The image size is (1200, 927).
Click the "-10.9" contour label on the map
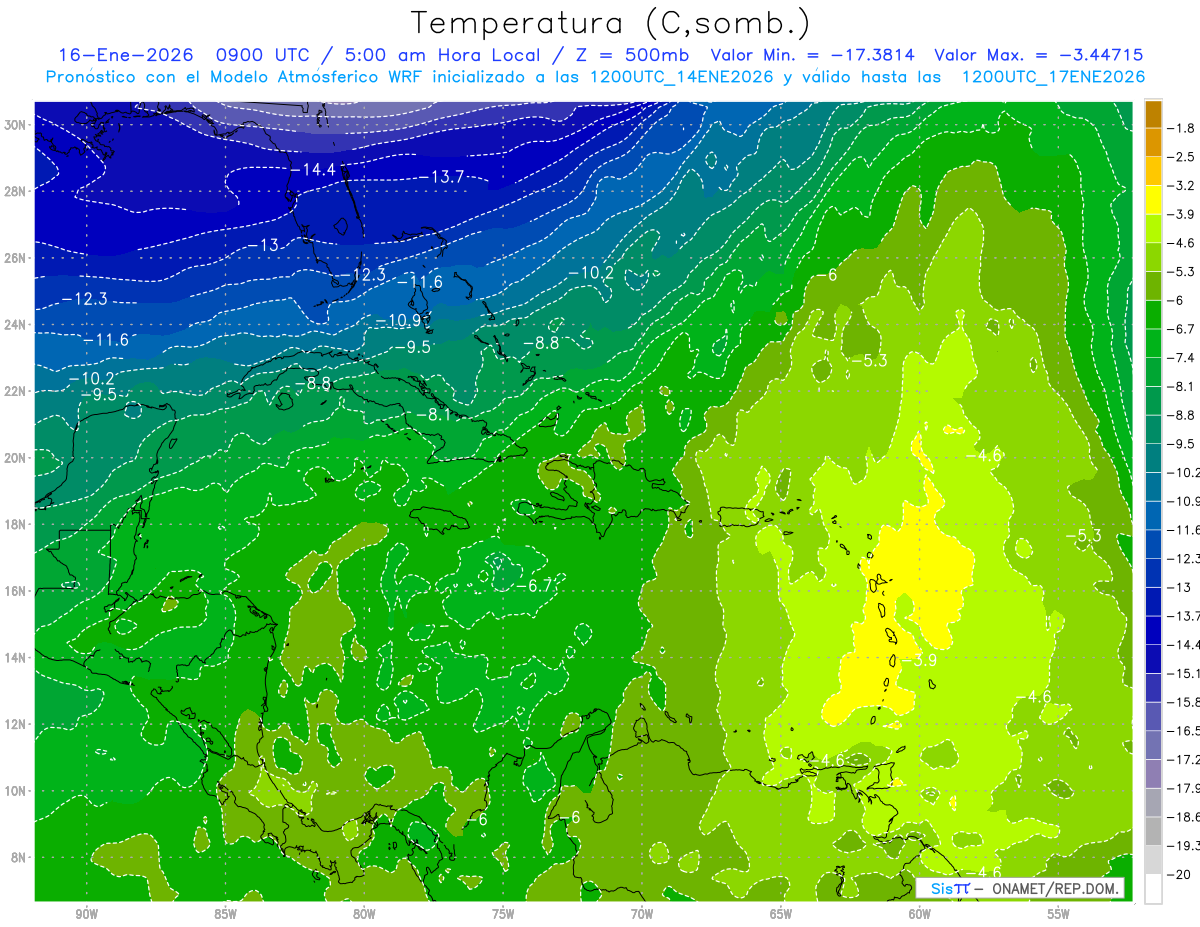click(x=400, y=320)
